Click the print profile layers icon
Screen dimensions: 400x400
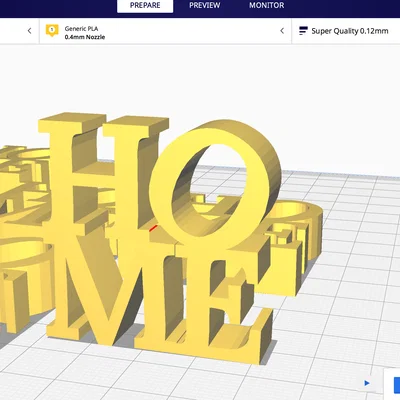[303, 31]
